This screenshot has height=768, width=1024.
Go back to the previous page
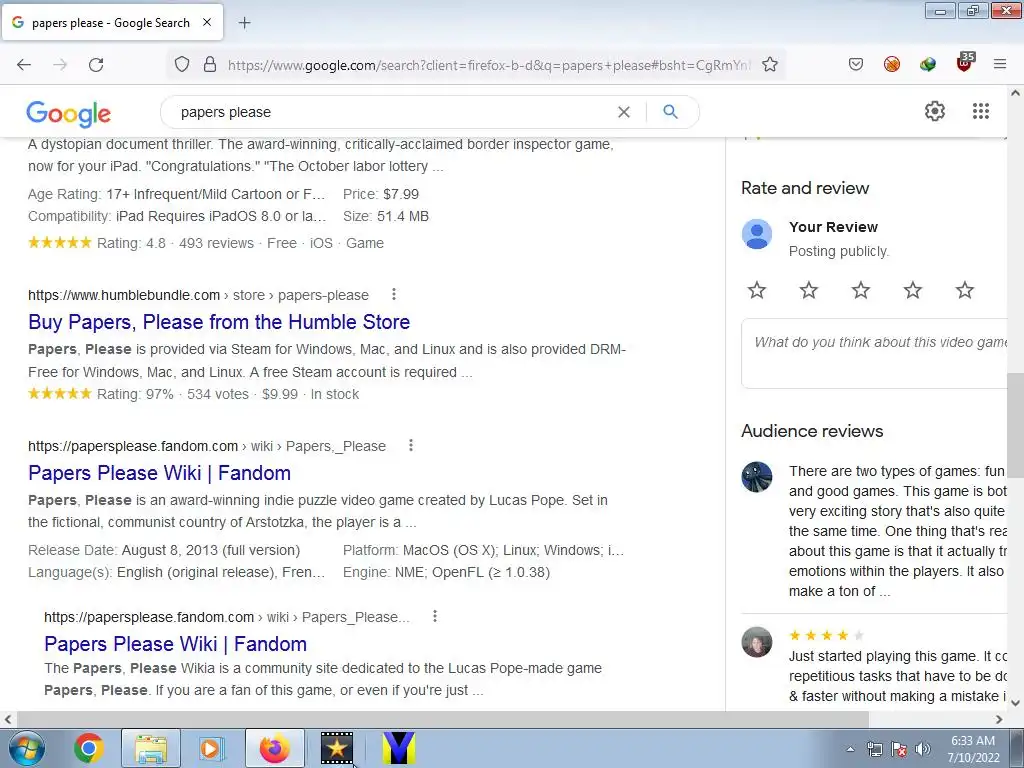coord(24,65)
